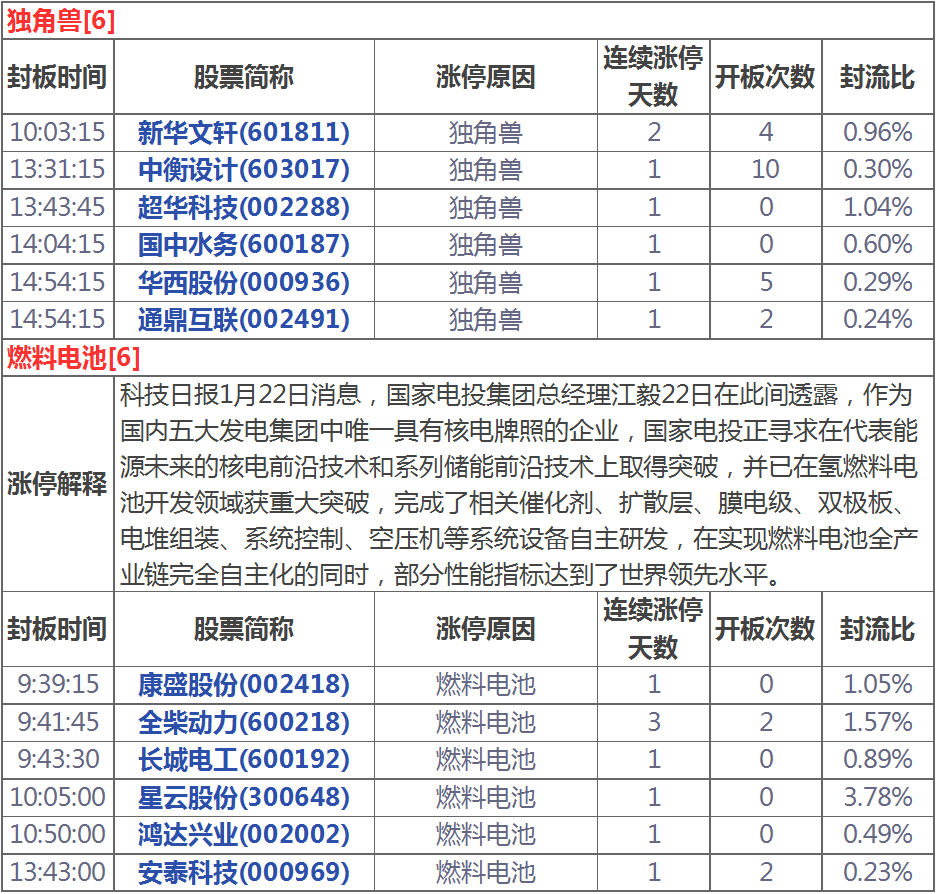Click stock link 中衡设计(603017)
This screenshot has height=894, width=937.
pyautogui.click(x=244, y=170)
